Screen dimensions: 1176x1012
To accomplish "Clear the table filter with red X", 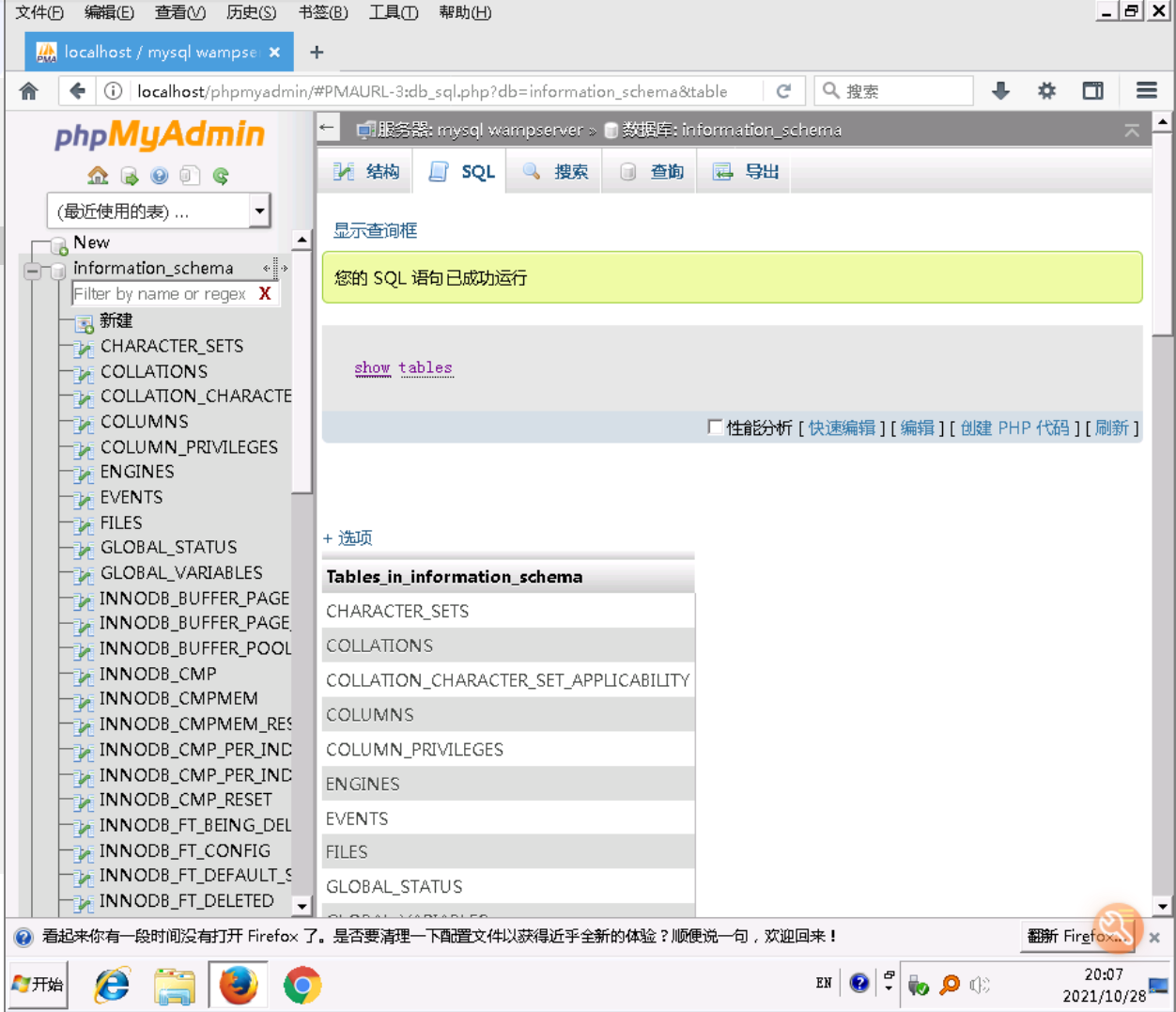I will 265,294.
